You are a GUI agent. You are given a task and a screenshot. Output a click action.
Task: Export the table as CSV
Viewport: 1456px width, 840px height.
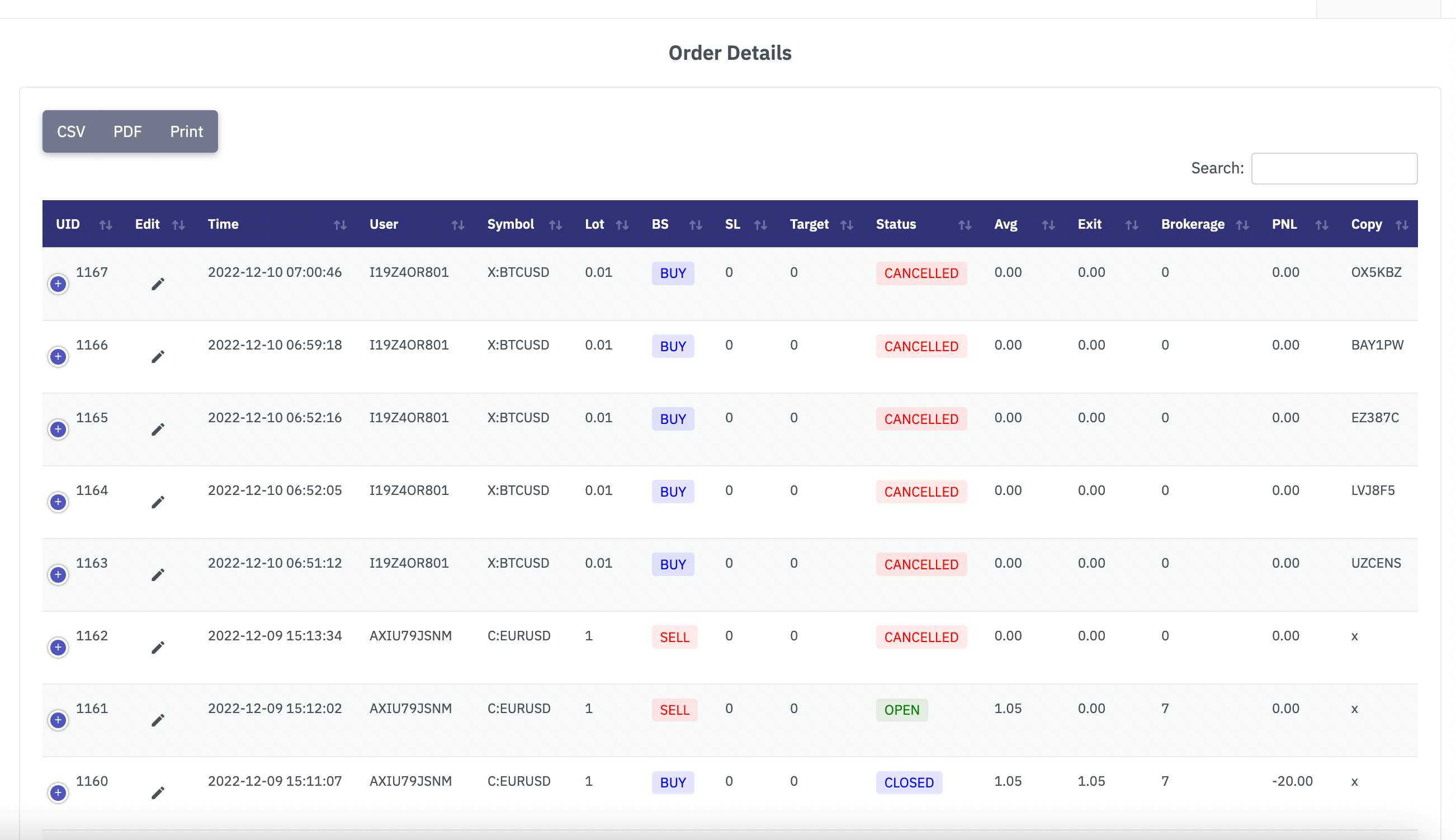[71, 131]
